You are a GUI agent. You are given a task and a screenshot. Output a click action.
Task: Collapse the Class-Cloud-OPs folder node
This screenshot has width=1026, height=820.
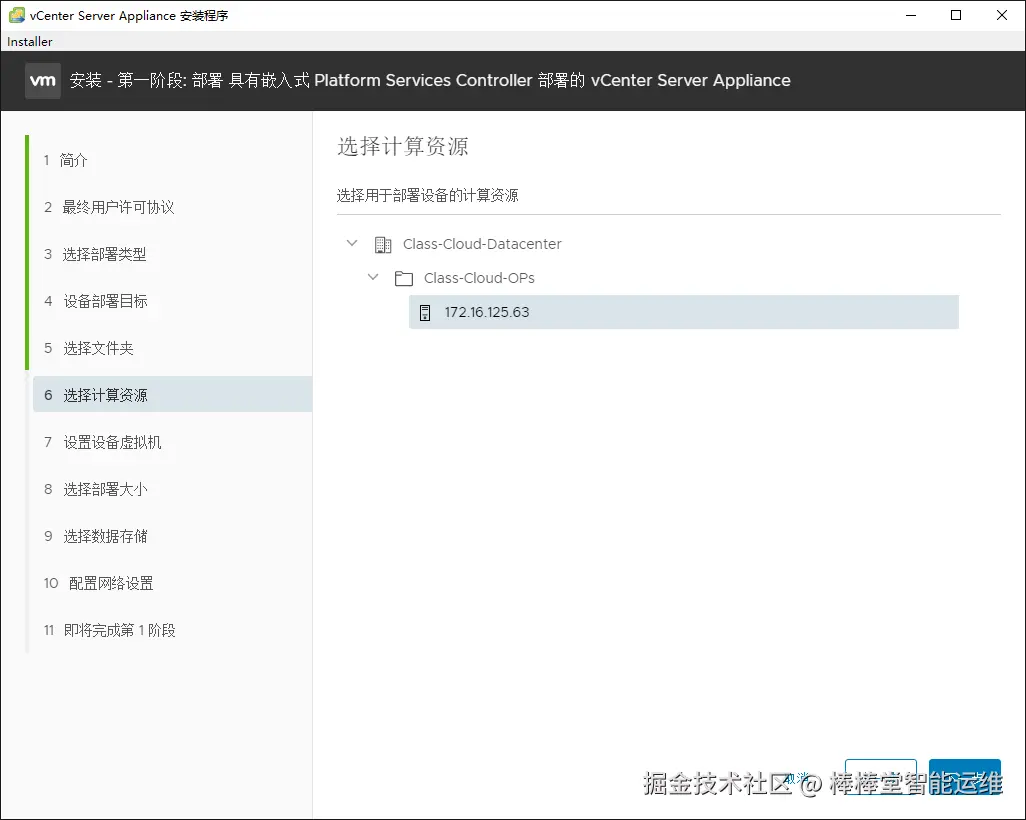tap(373, 277)
